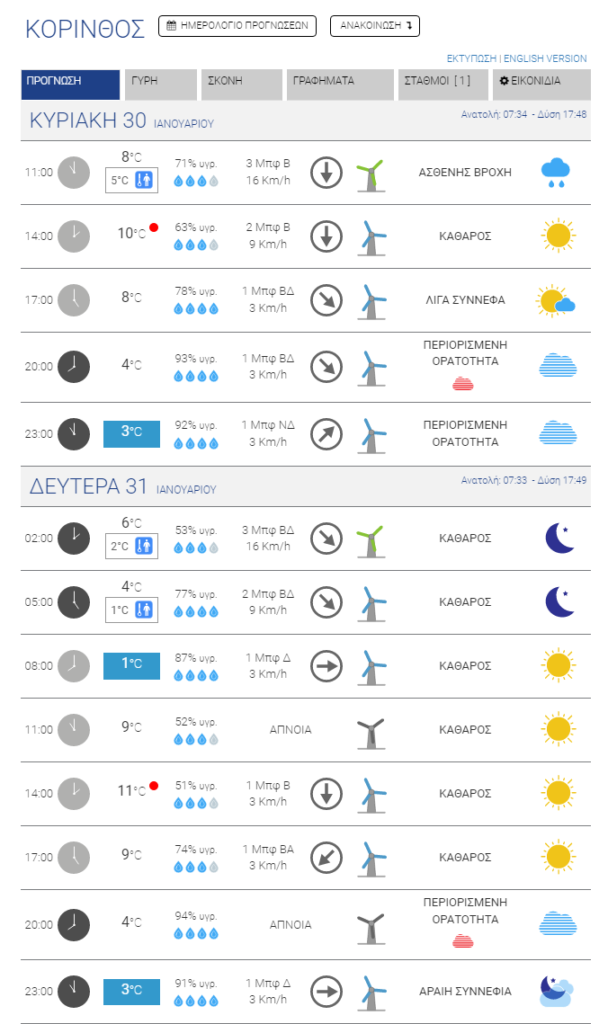Click the partly cloudy sun icon at Sunday 17:00

click(555, 301)
